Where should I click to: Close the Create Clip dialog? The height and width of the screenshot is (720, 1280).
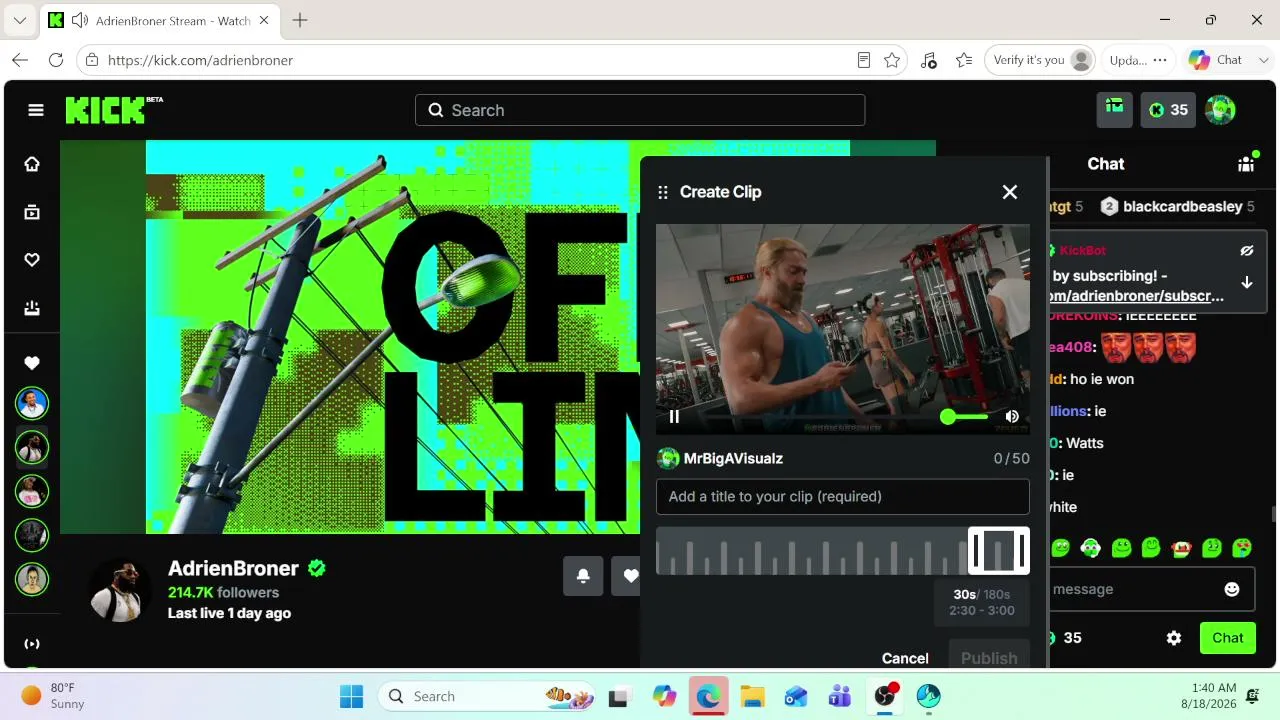coord(1010,192)
